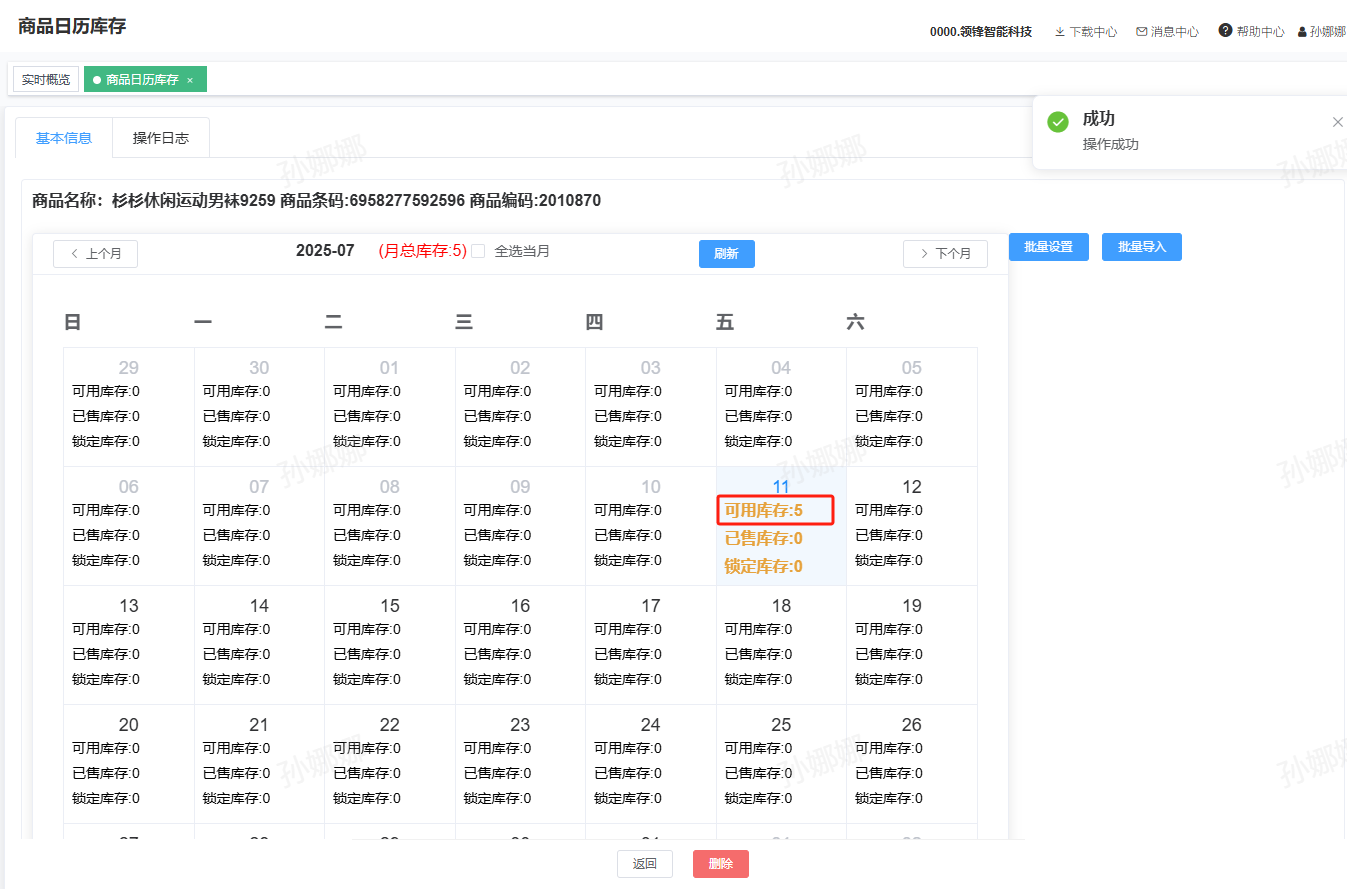
Task: Switch to the 实时概览 page tab
Action: click(x=46, y=79)
